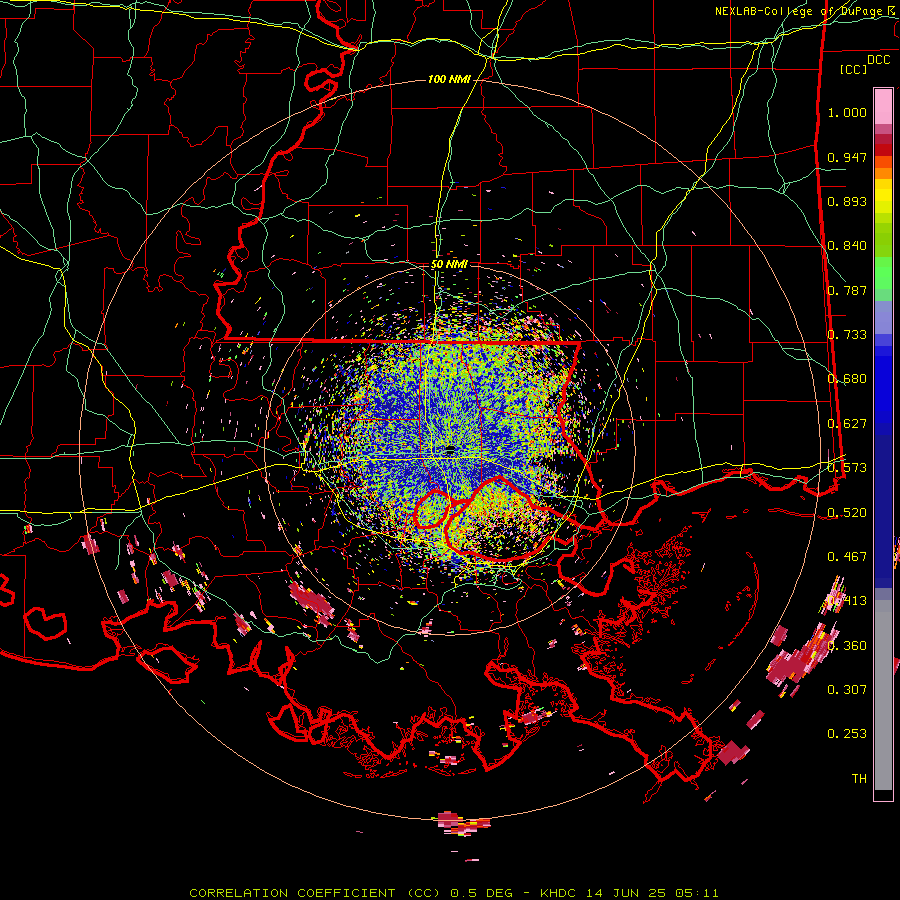Viewport: 900px width, 900px height.
Task: Select the 0.733 color scale label
Action: (847, 335)
